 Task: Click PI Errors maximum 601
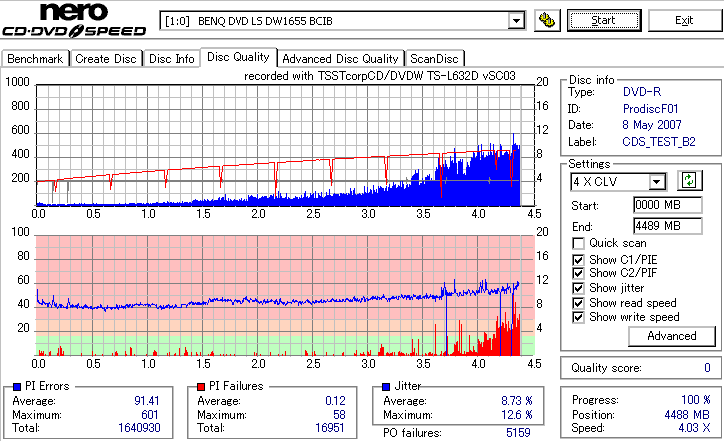click(x=150, y=415)
